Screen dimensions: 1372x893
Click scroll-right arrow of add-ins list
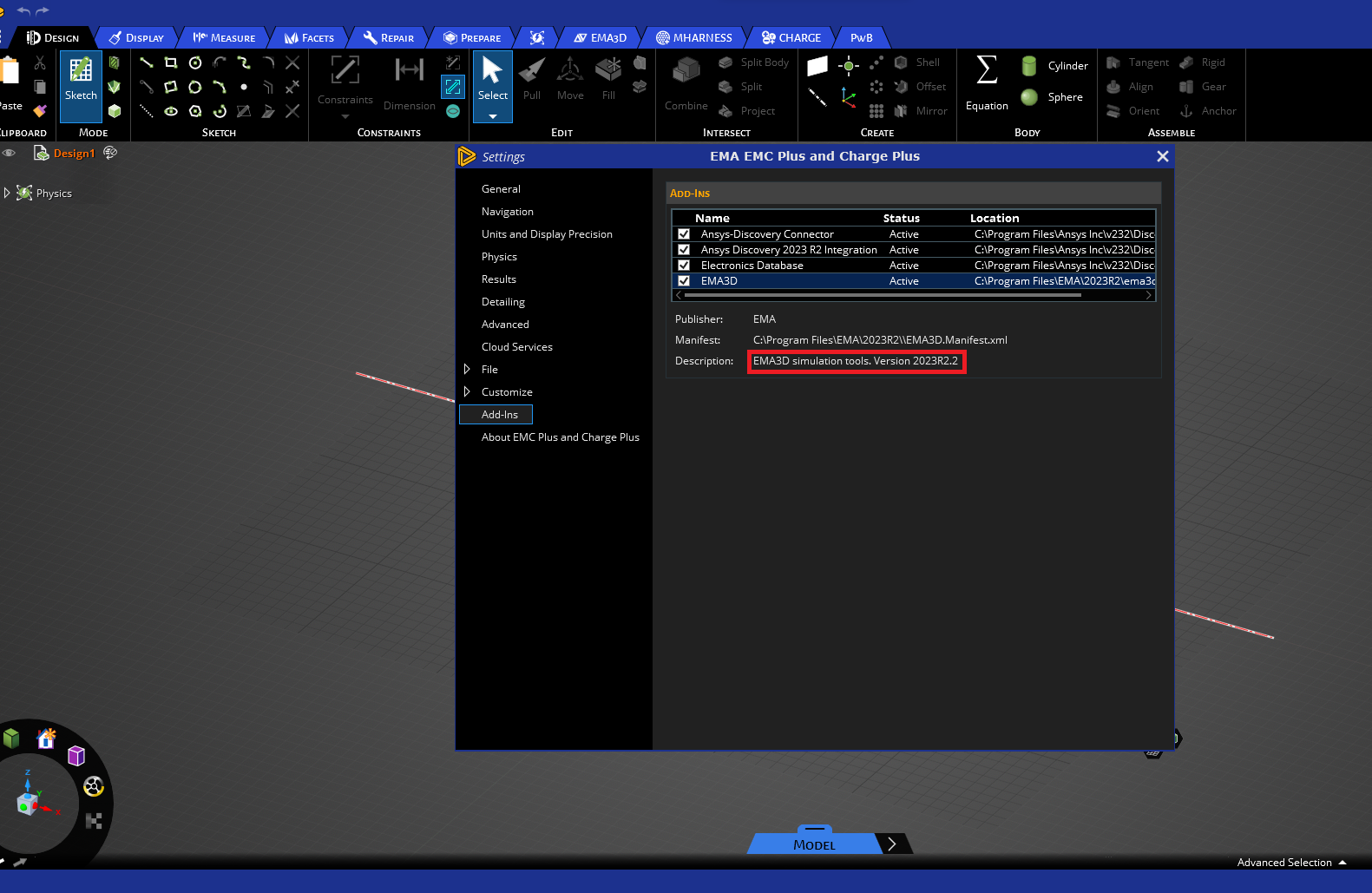coord(1149,295)
